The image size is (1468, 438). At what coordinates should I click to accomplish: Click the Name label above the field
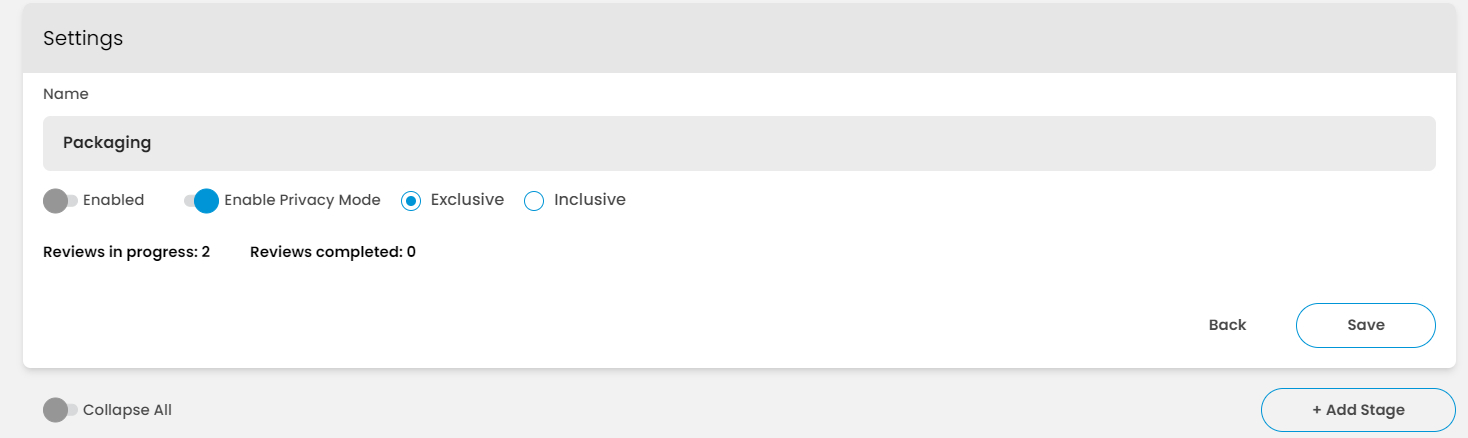click(66, 94)
